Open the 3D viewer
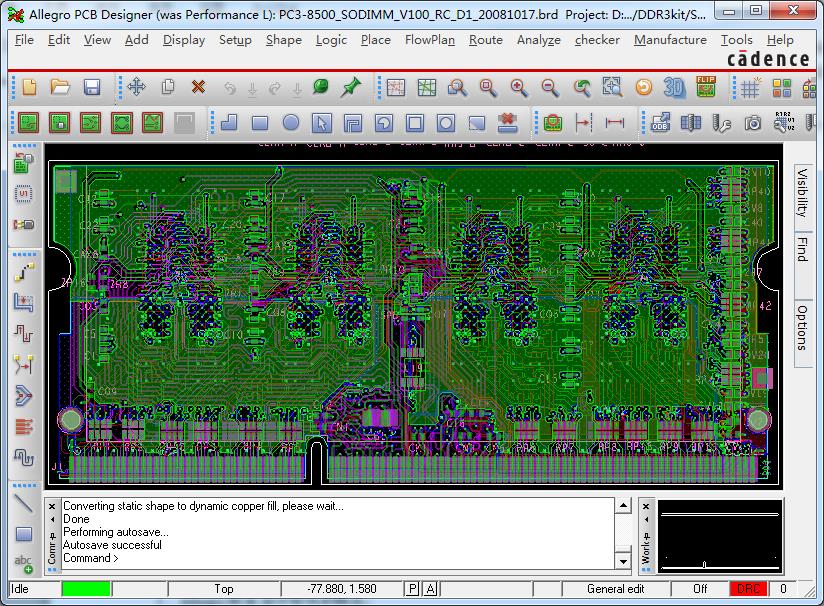Screen dimensions: 824x606 [x=672, y=88]
